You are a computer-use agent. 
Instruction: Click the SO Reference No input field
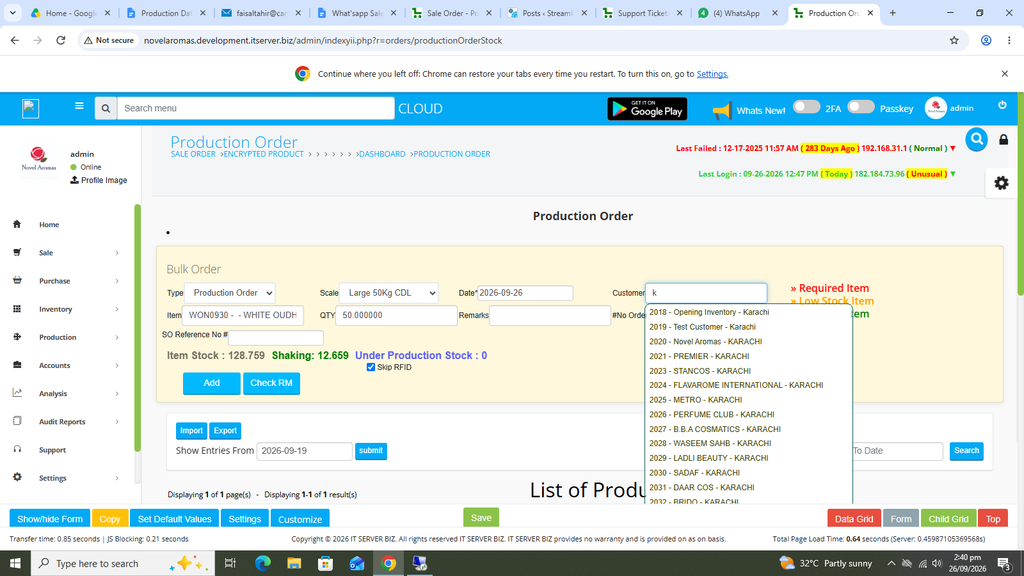[276, 338]
